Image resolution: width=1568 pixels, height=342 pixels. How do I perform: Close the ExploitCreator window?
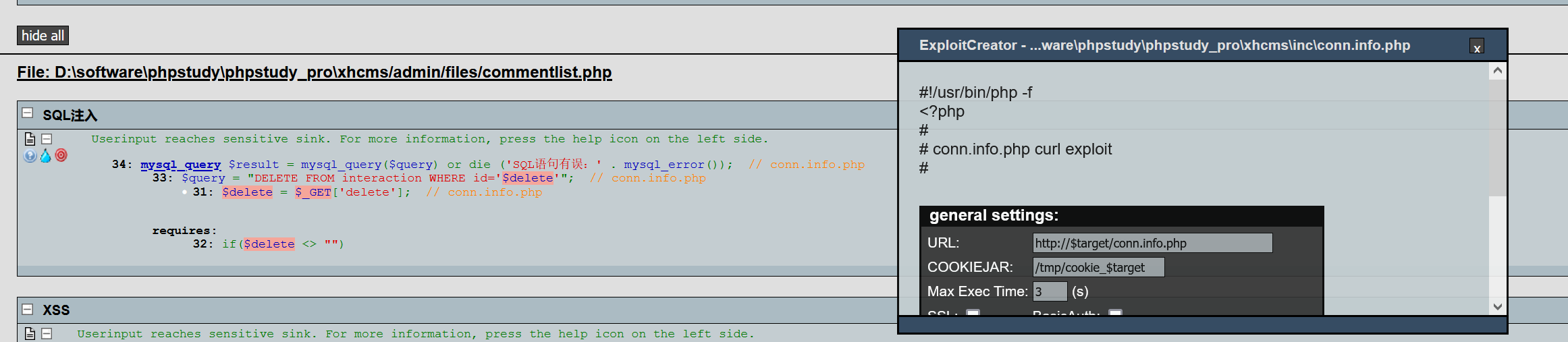[1477, 47]
